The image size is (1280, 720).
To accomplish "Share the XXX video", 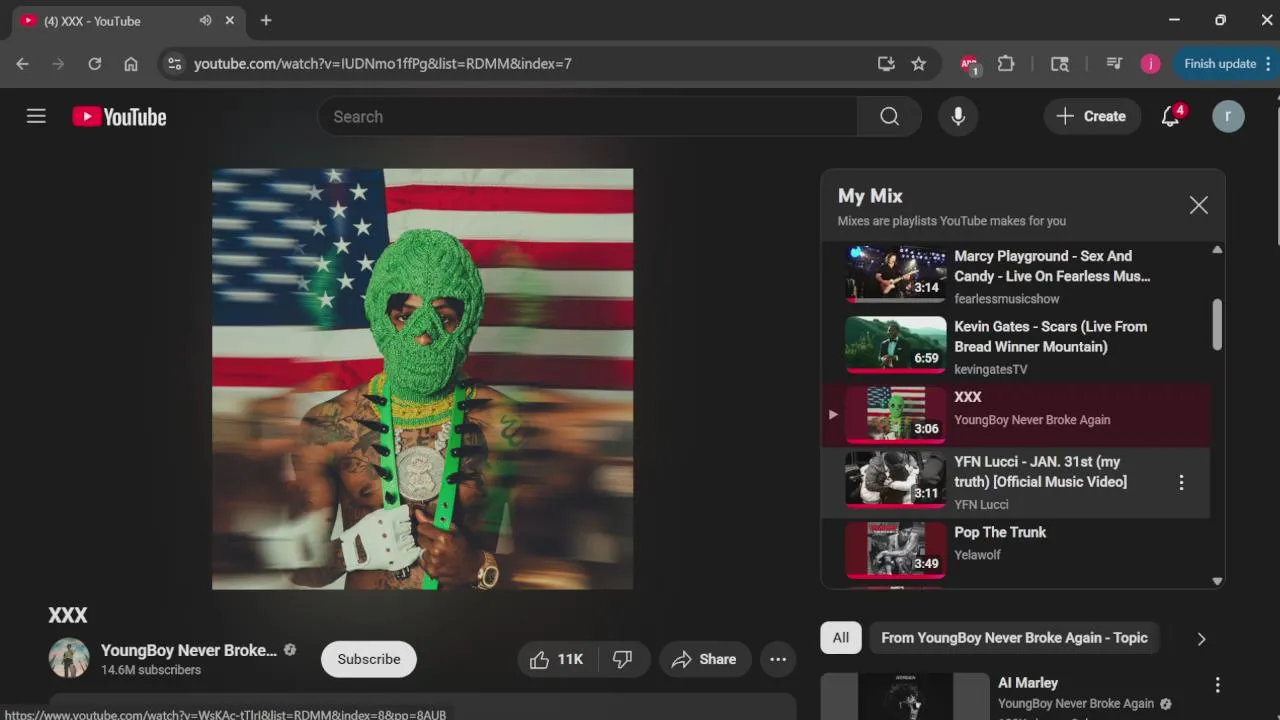I will pyautogui.click(x=704, y=659).
